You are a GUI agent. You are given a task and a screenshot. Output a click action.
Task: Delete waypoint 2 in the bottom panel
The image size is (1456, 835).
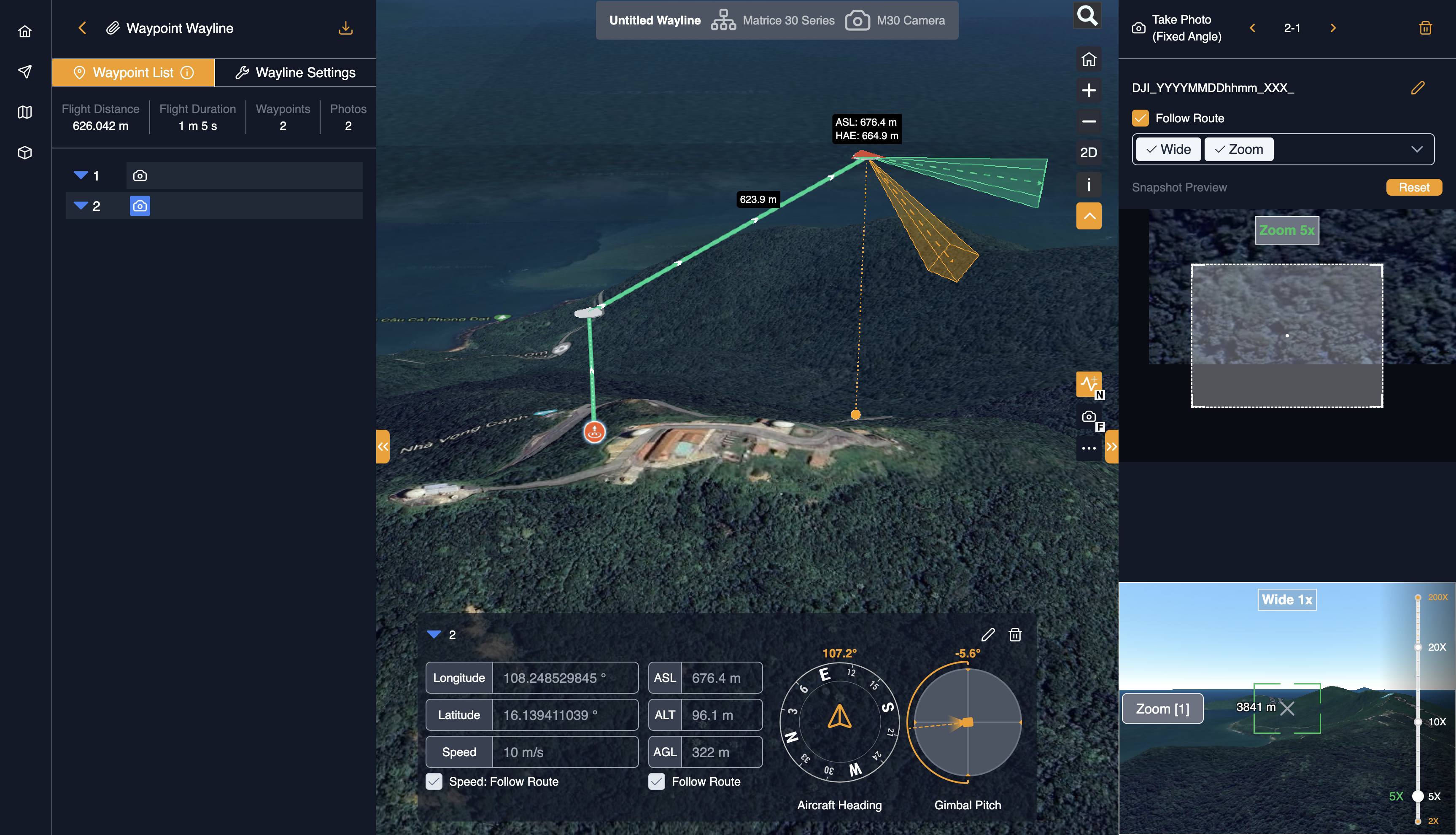(x=1015, y=635)
